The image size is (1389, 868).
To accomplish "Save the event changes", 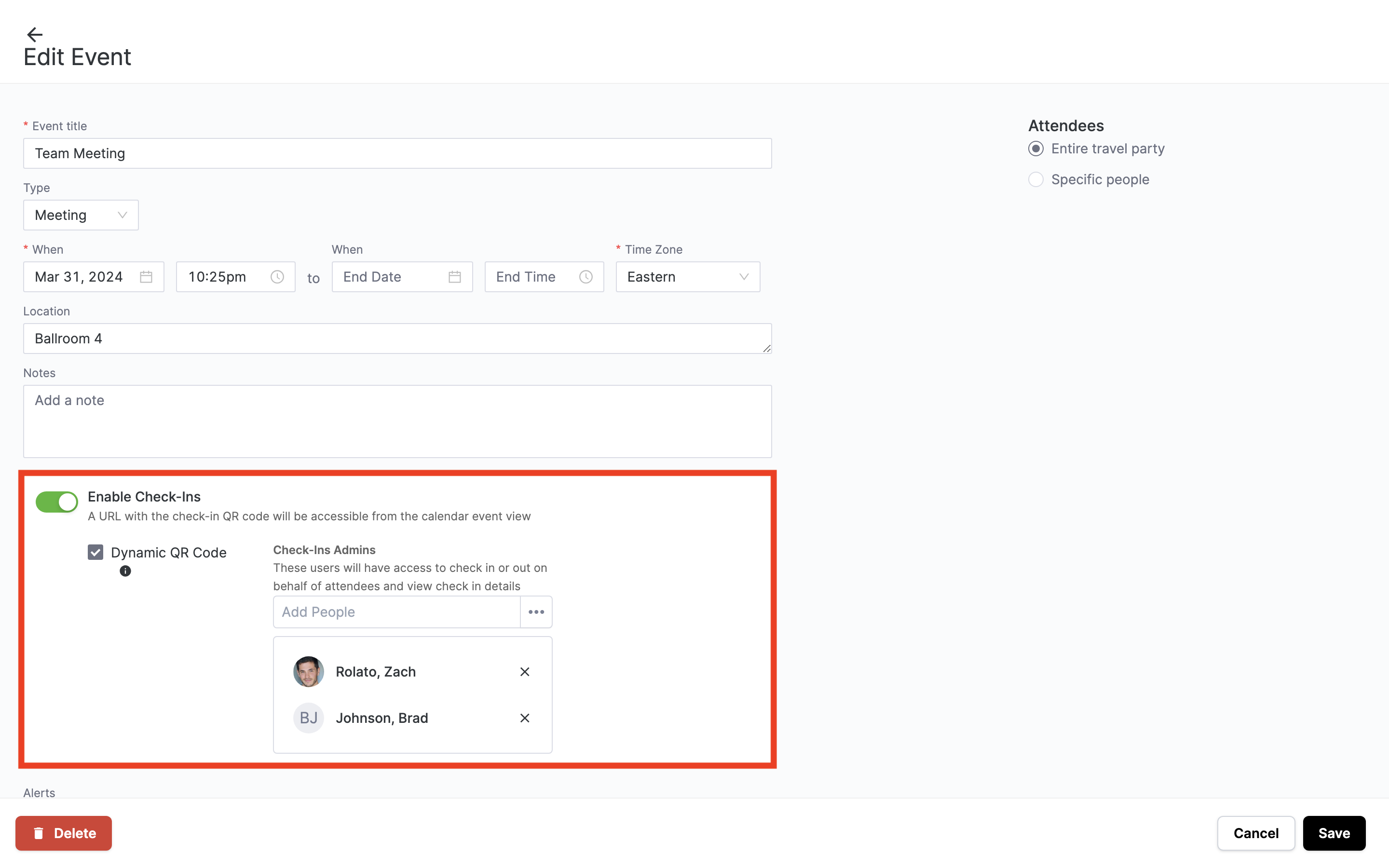I will 1334,833.
